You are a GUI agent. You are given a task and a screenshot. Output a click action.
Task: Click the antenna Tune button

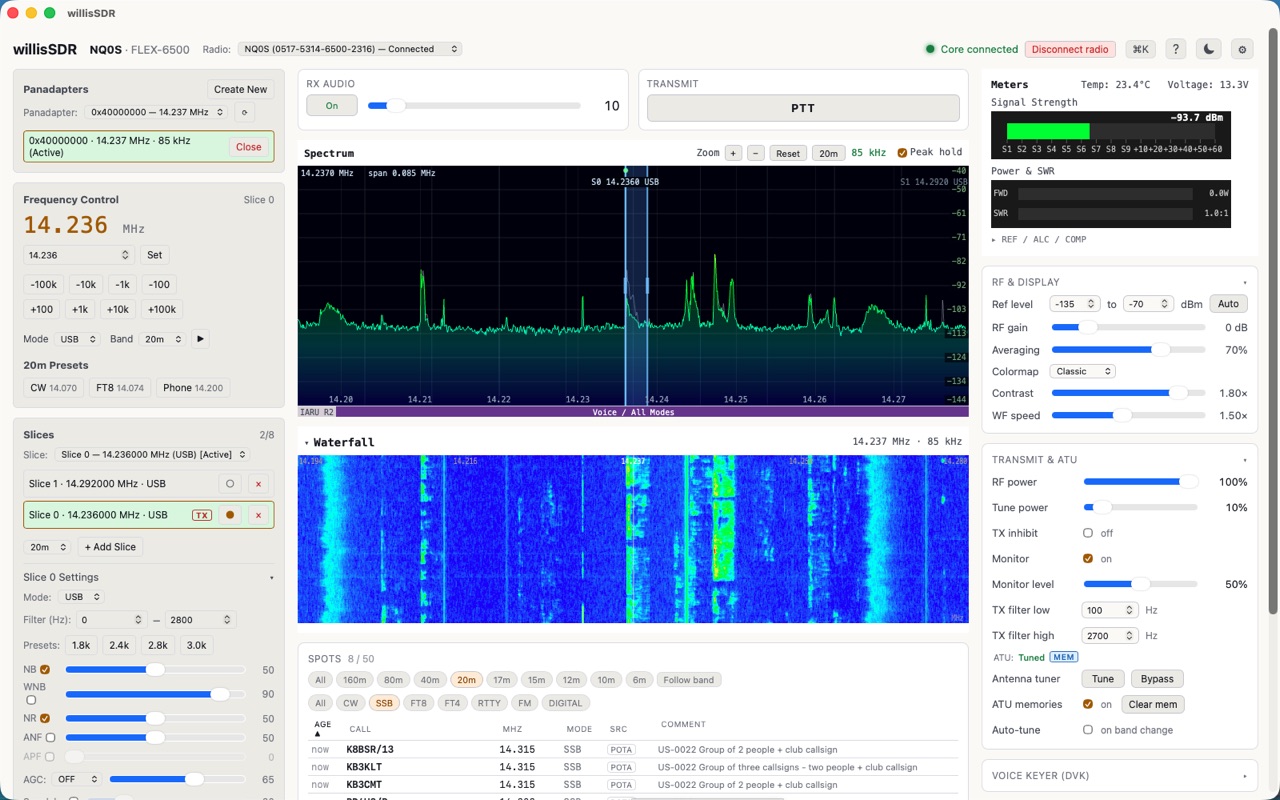click(x=1103, y=679)
